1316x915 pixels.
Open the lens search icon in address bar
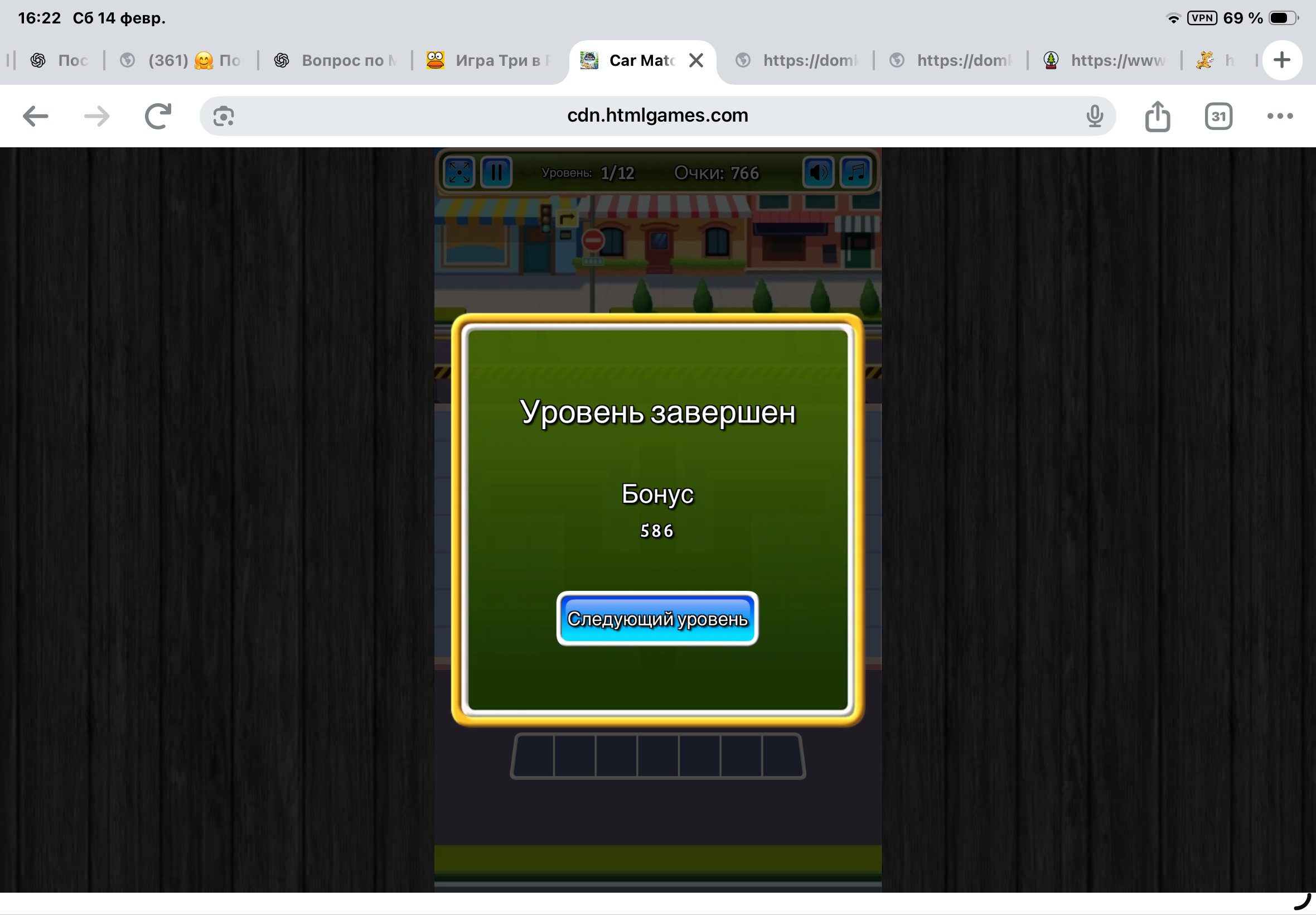(x=224, y=117)
